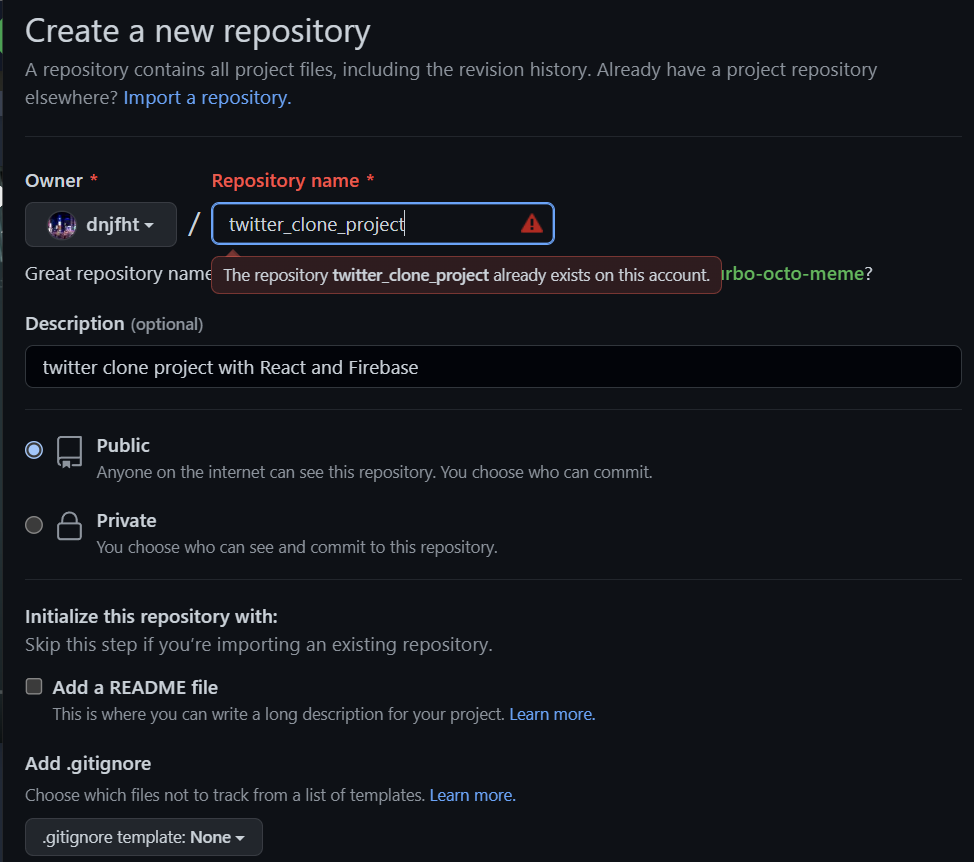974x862 pixels.
Task: Click the 'Repository name' label
Action: (286, 181)
